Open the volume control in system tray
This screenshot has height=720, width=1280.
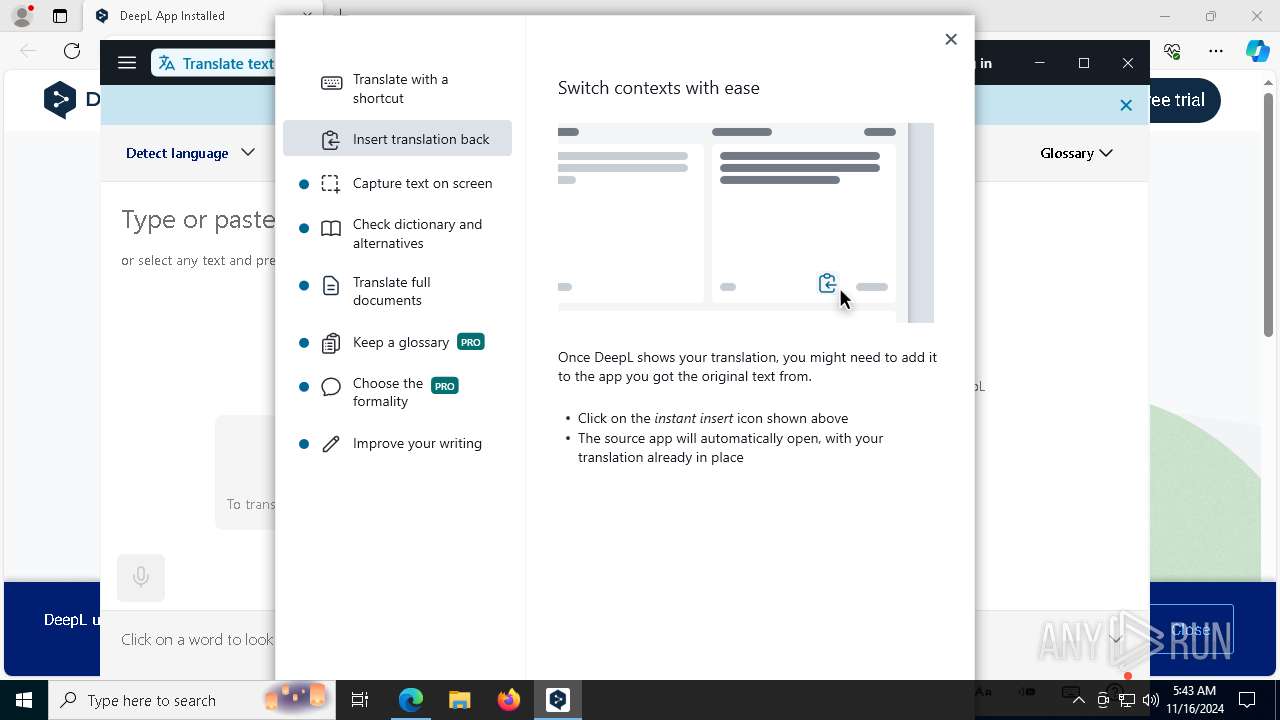(1150, 700)
